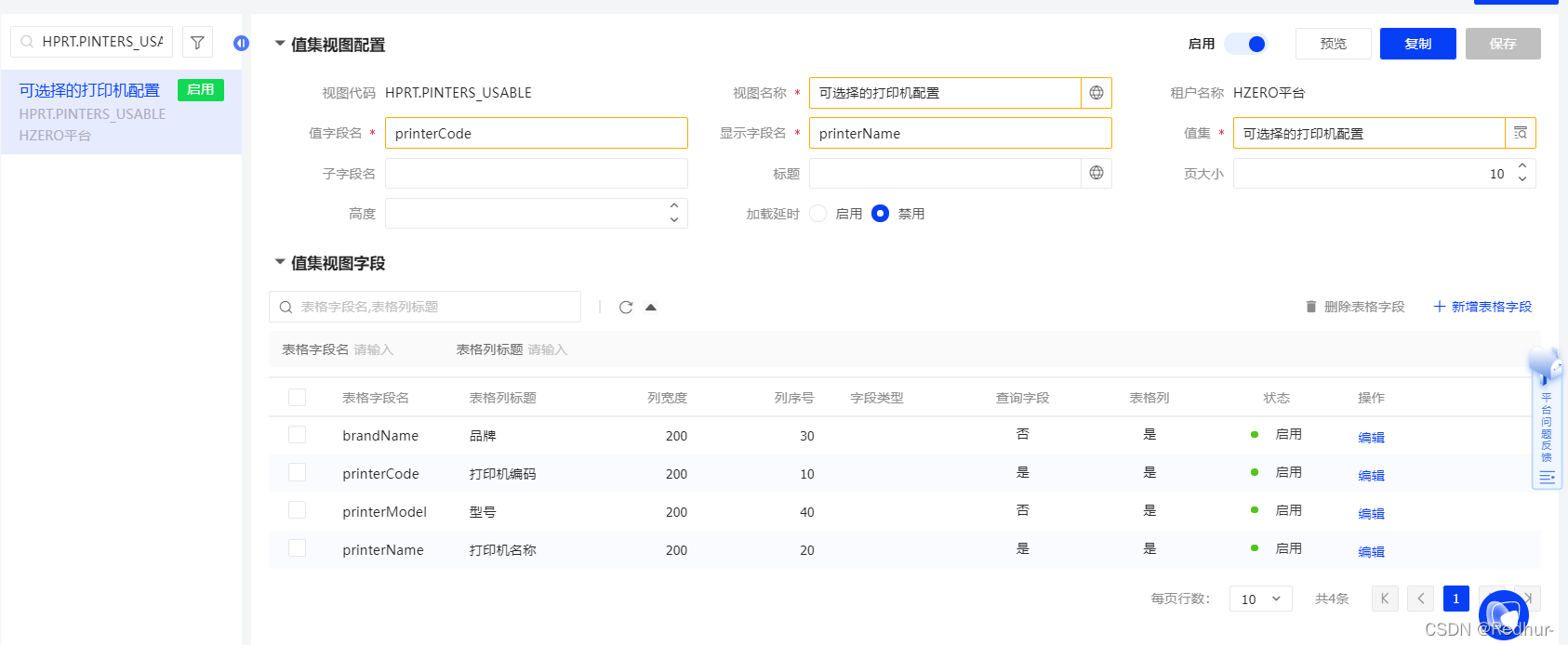
Task: Go to first page pagination icon
Action: pos(1385,599)
